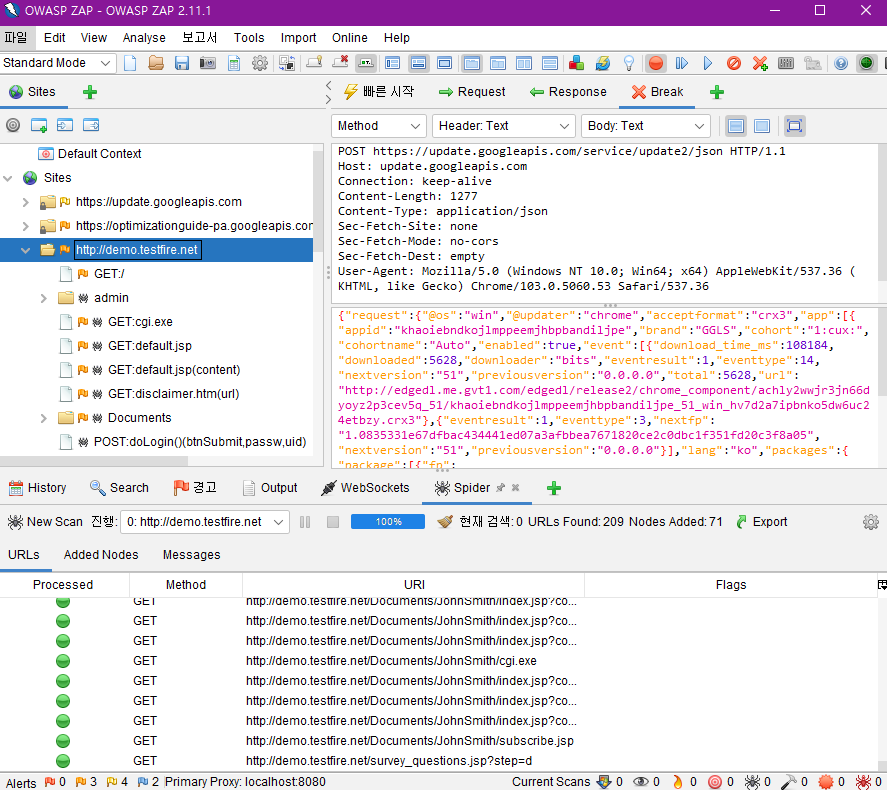Click the Check for Updates lightning icon
Screen dimensions: 887x790
602,63
